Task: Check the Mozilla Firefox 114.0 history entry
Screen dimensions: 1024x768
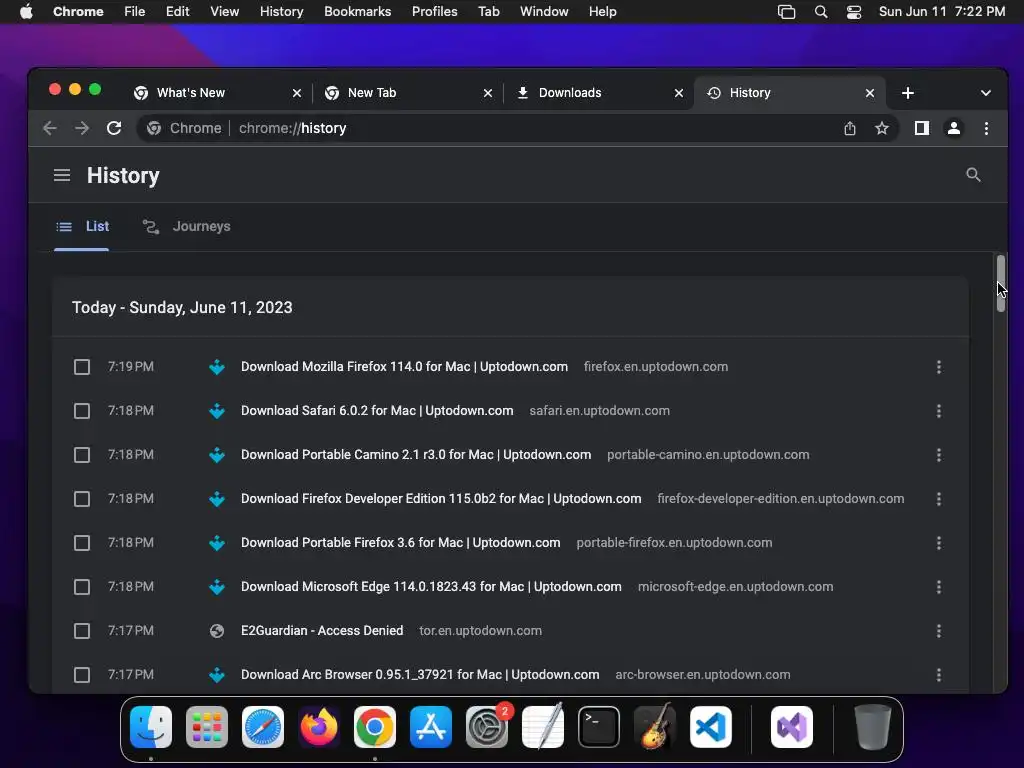Action: tap(82, 367)
